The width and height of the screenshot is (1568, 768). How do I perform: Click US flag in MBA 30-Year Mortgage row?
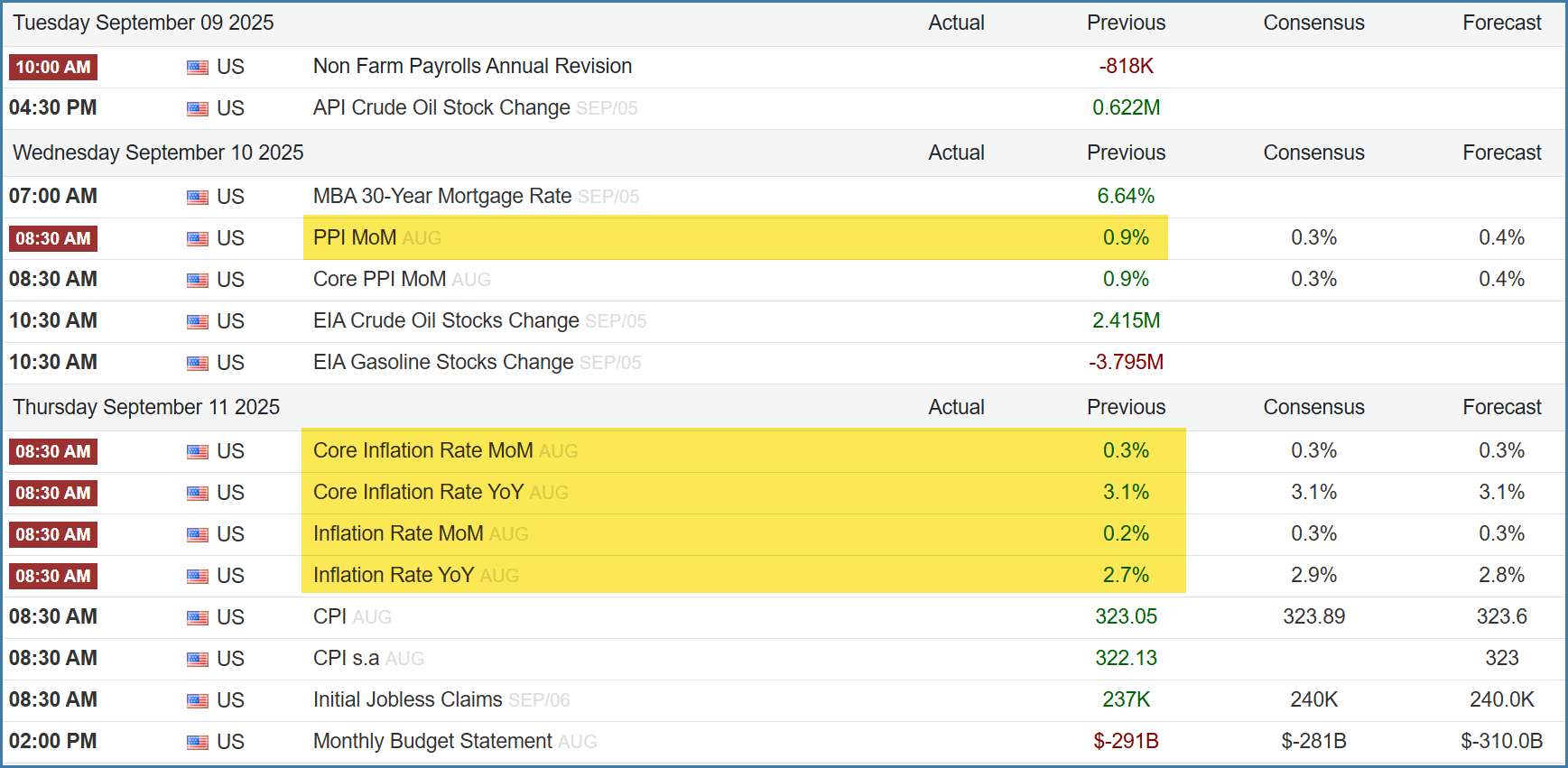pos(198,198)
